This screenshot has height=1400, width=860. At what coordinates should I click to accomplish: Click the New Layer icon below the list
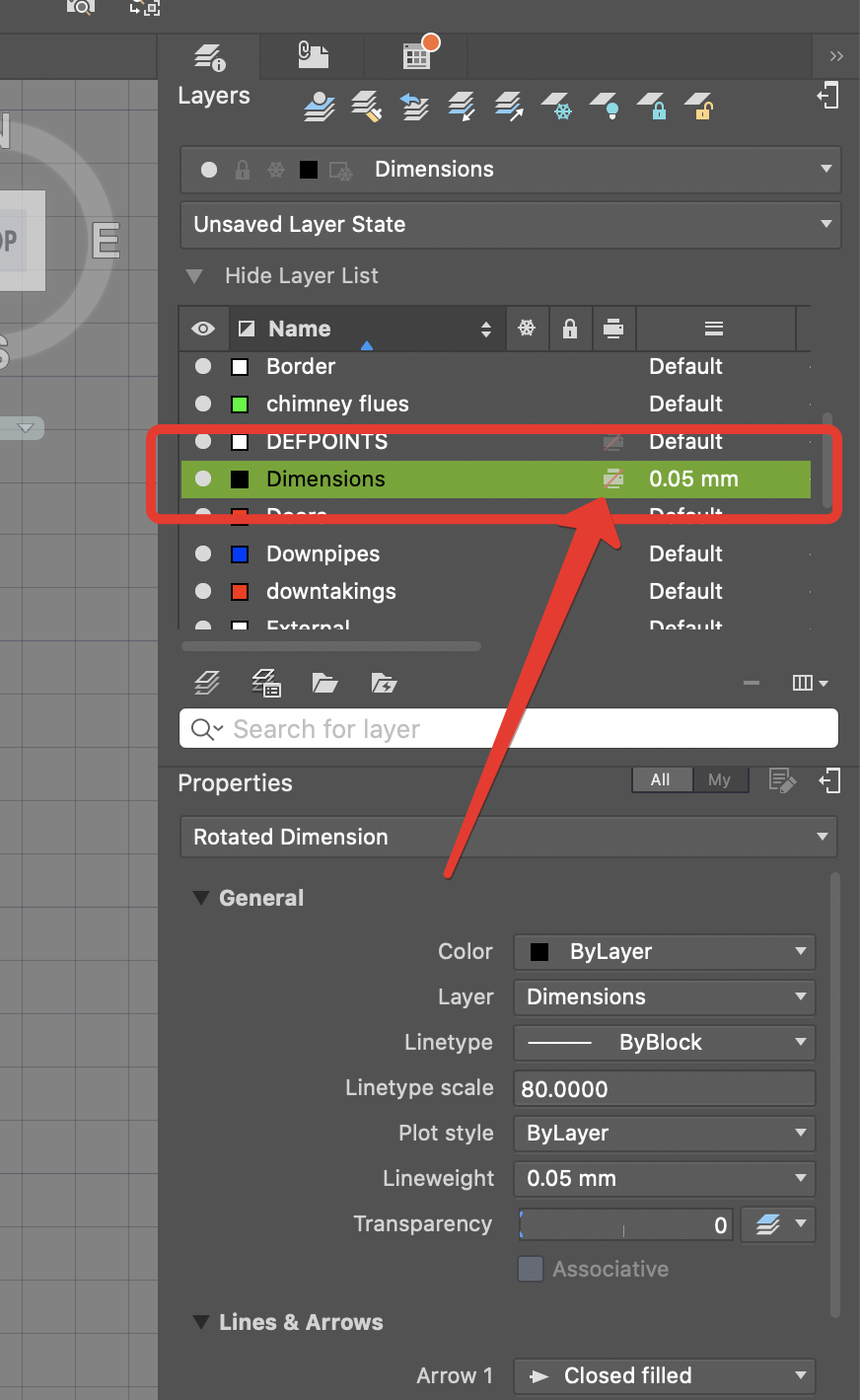point(207,682)
